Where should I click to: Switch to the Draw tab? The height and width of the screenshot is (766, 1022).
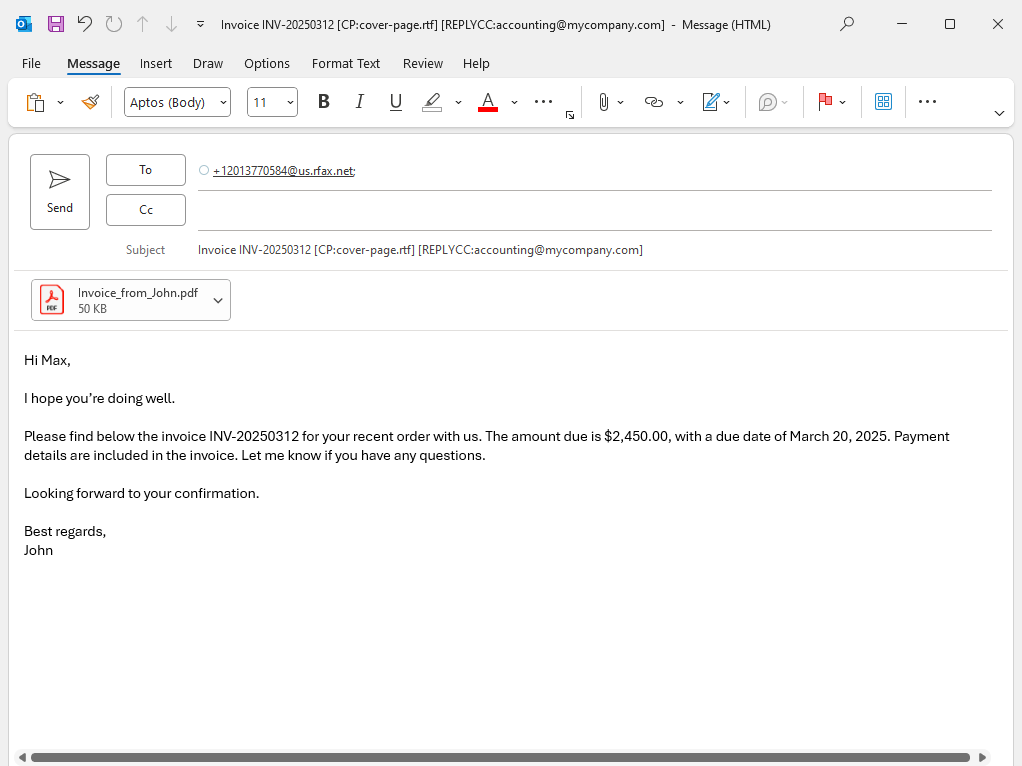(x=208, y=63)
